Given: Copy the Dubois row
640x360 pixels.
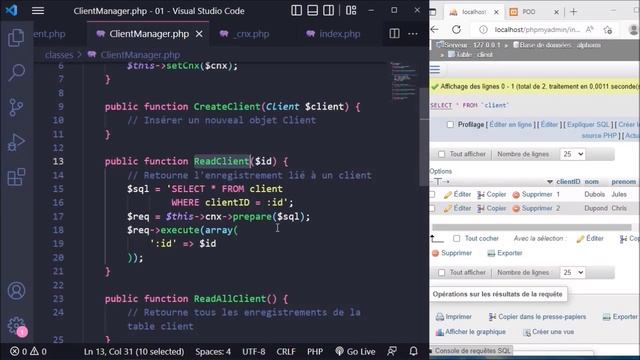Looking at the screenshot, I should (492, 195).
